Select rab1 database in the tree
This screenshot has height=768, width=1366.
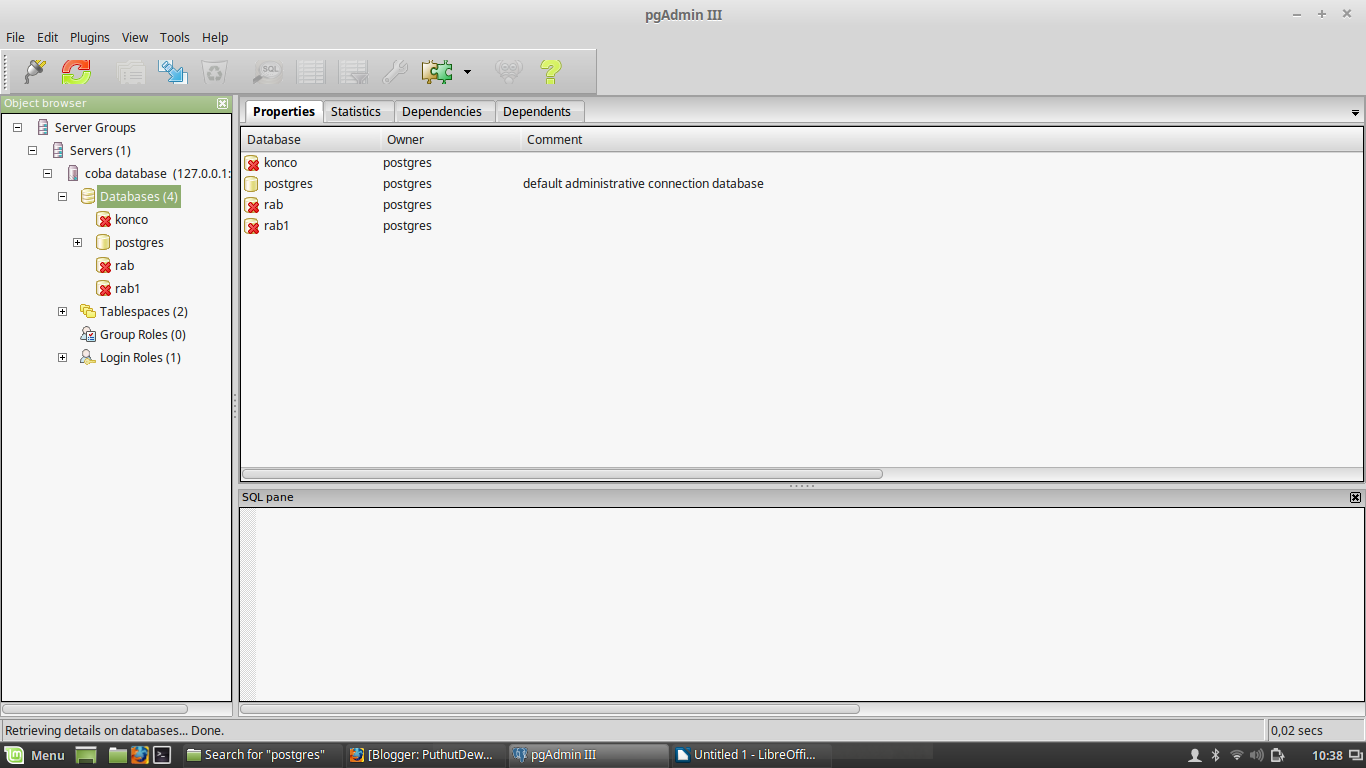[x=128, y=289]
